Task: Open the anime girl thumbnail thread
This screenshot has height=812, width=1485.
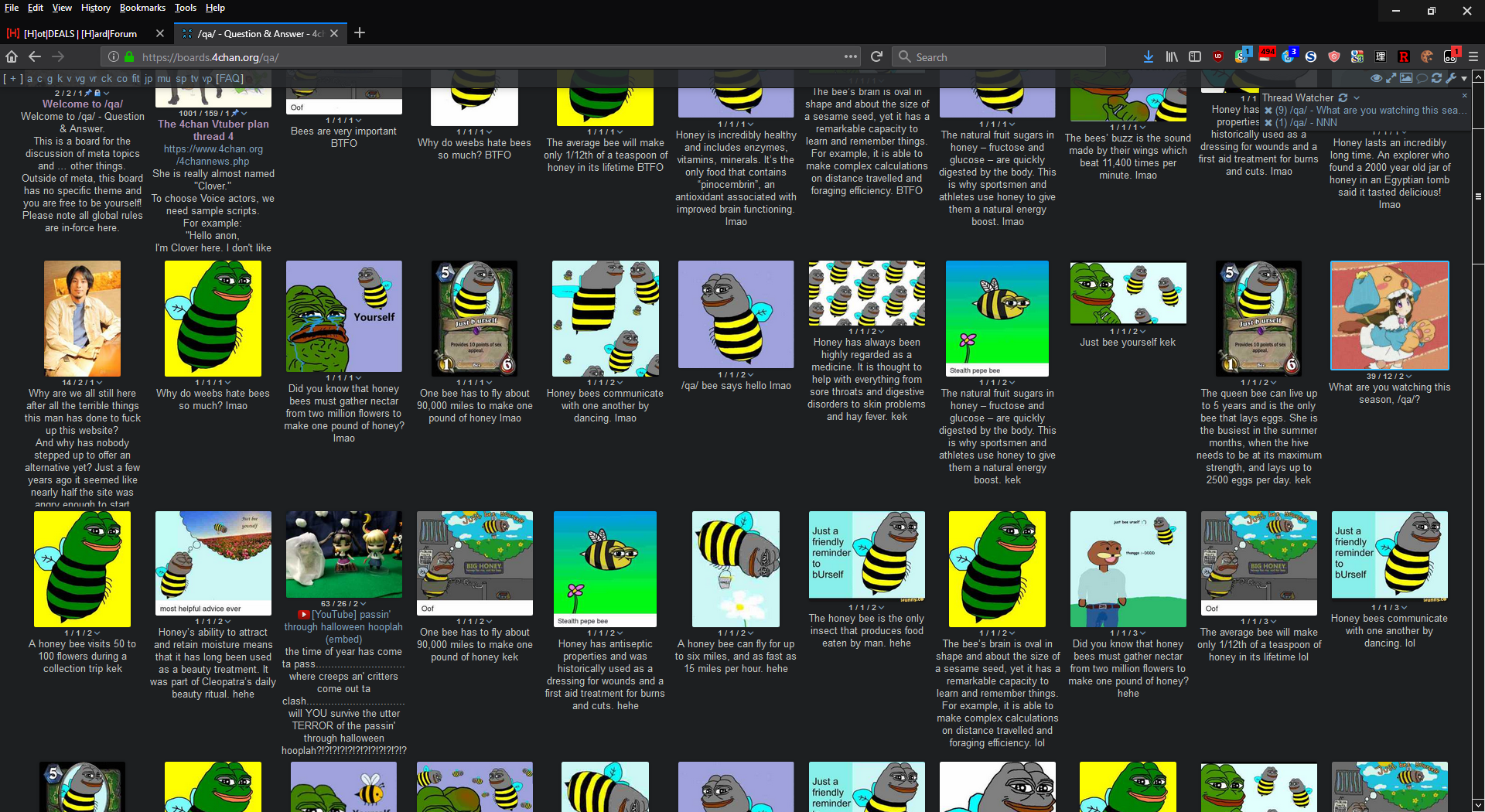Action: (x=1389, y=316)
